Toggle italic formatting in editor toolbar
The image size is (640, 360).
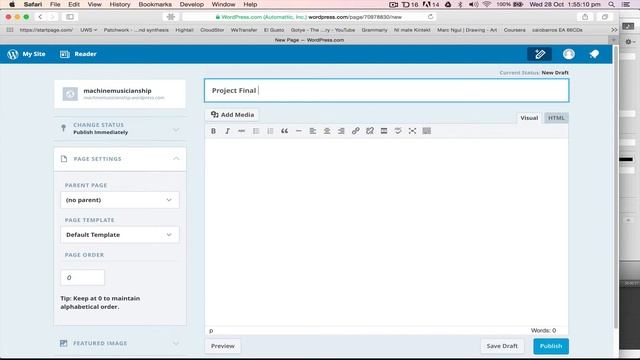(x=227, y=131)
